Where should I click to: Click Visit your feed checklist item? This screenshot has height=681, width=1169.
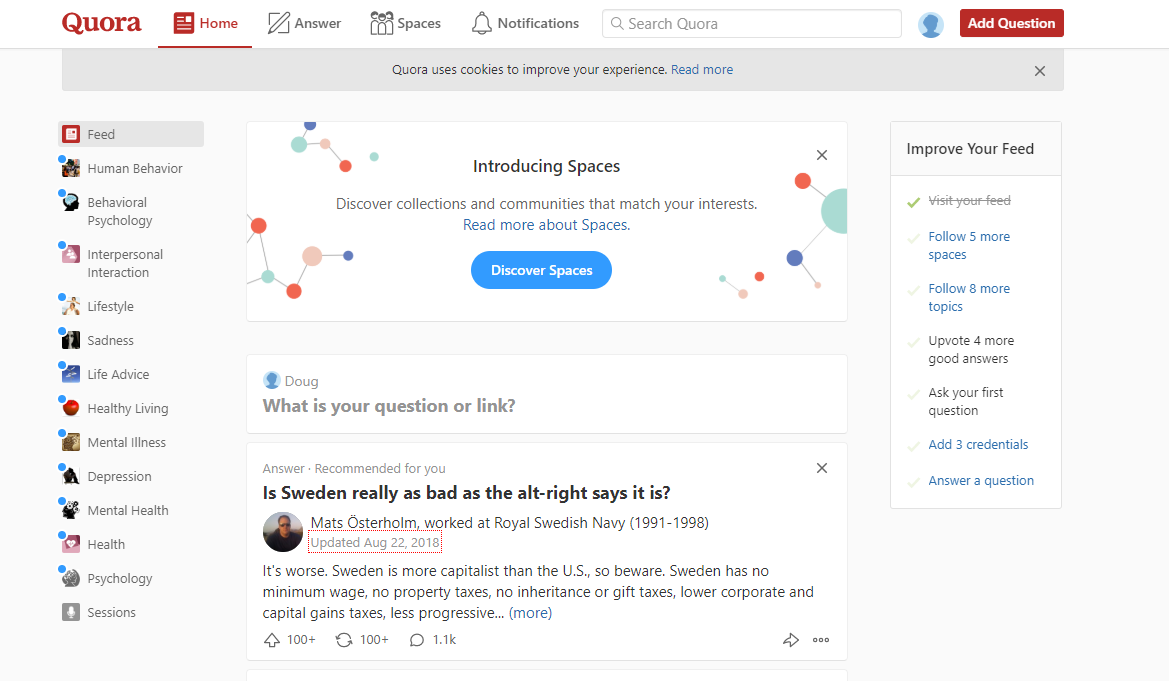(969, 201)
